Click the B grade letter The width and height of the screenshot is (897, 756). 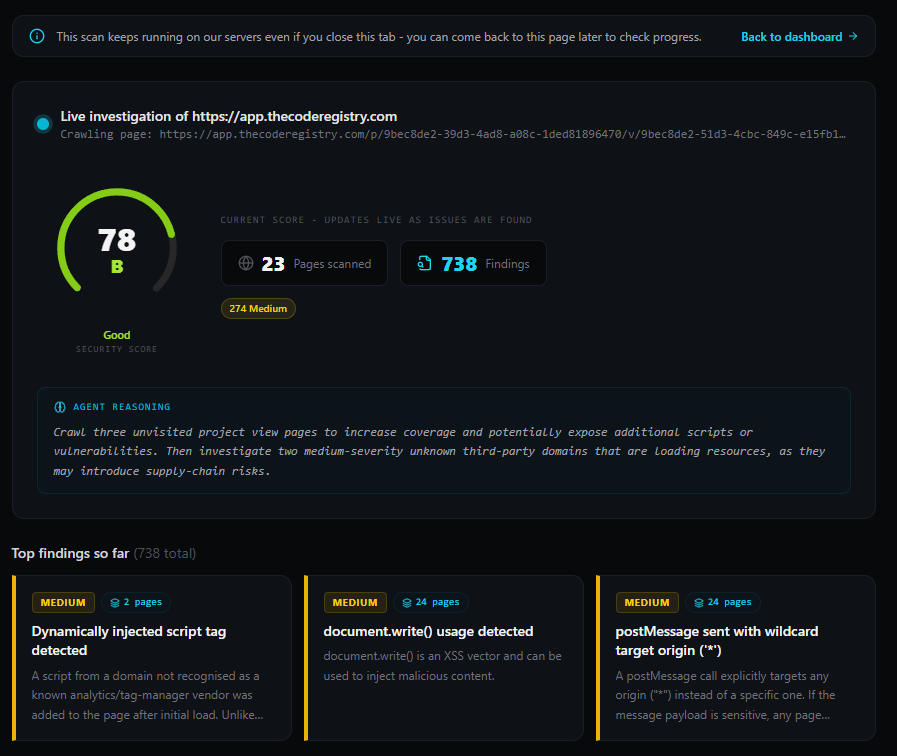(117, 266)
